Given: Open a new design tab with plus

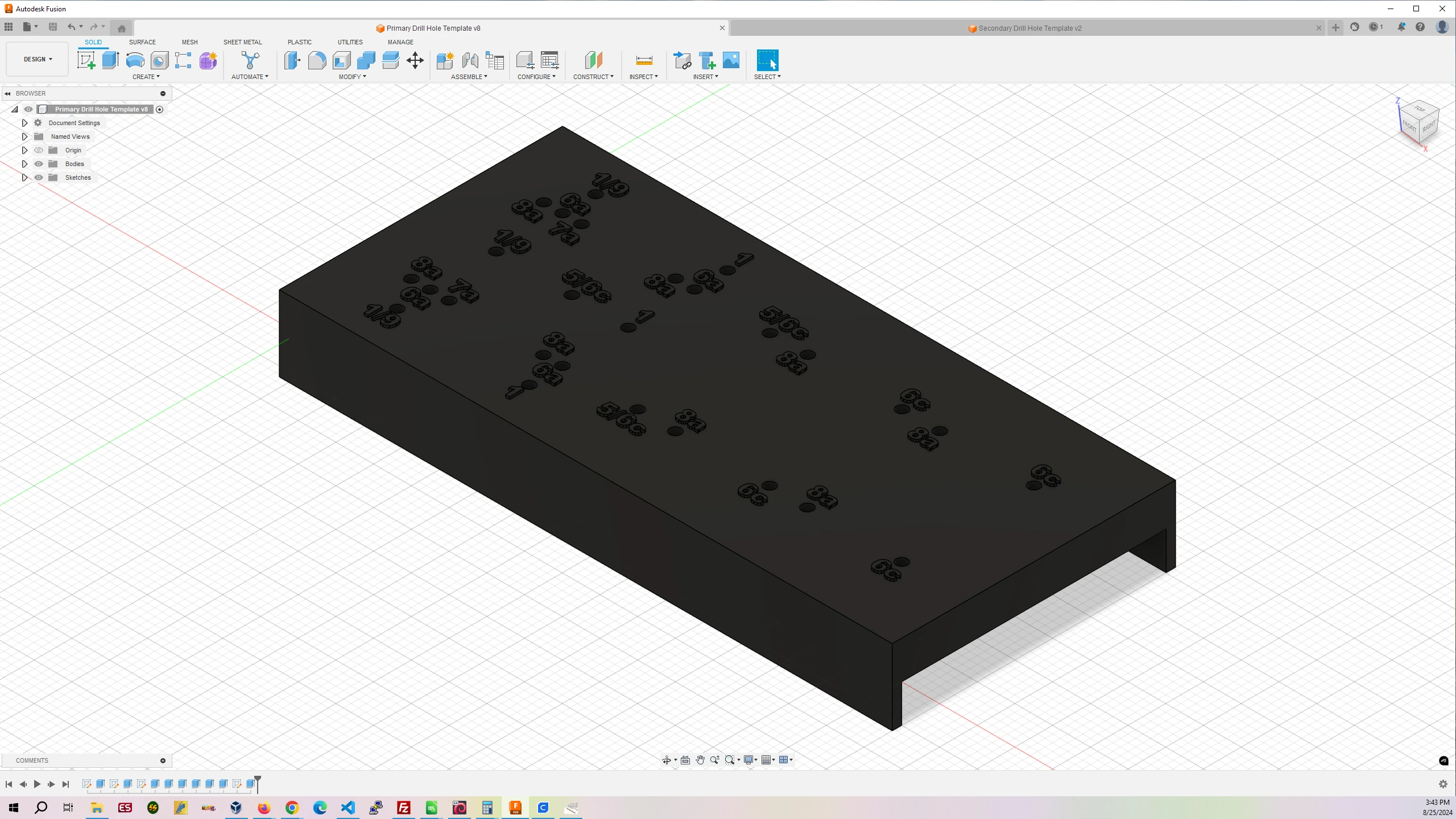Looking at the screenshot, I should coord(1335,27).
